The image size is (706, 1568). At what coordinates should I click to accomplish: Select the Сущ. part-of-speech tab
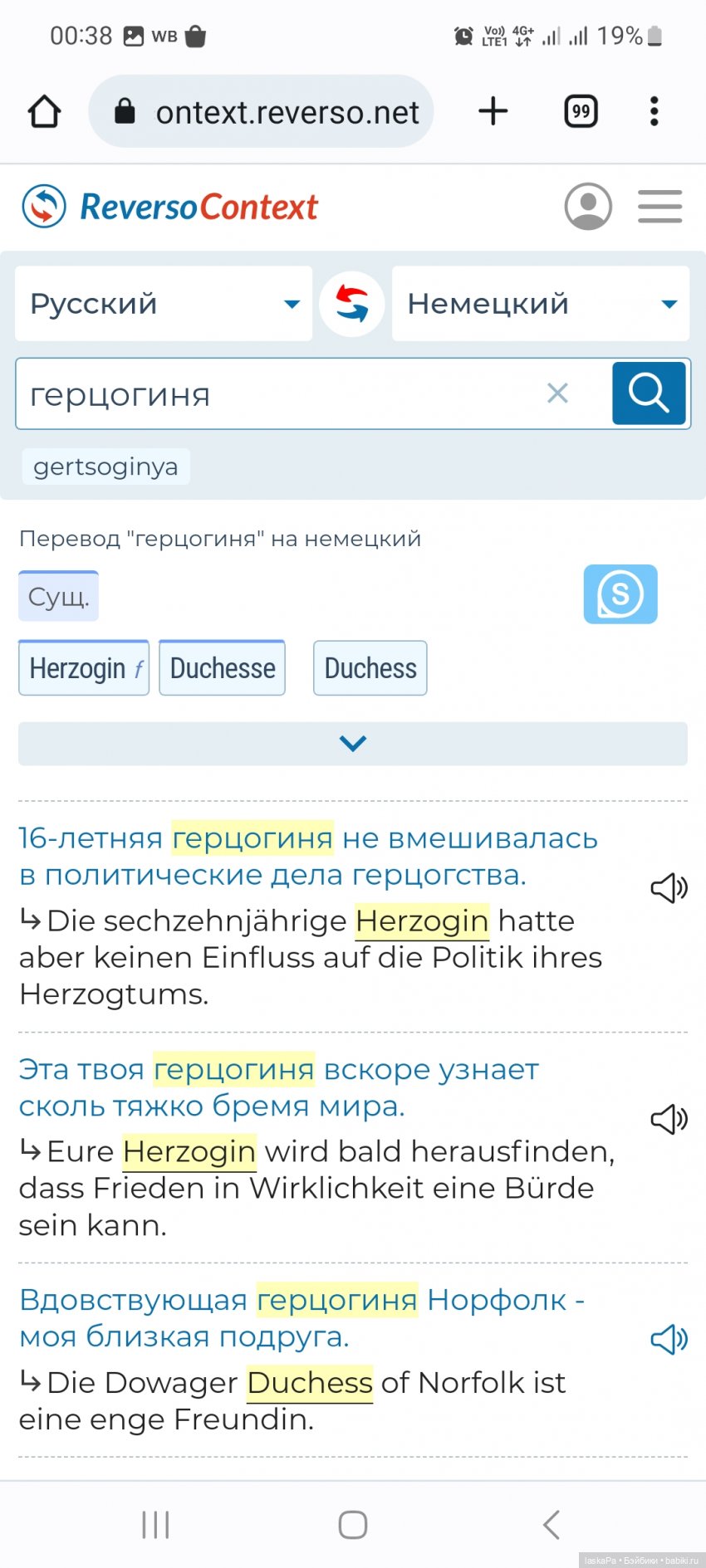[58, 597]
